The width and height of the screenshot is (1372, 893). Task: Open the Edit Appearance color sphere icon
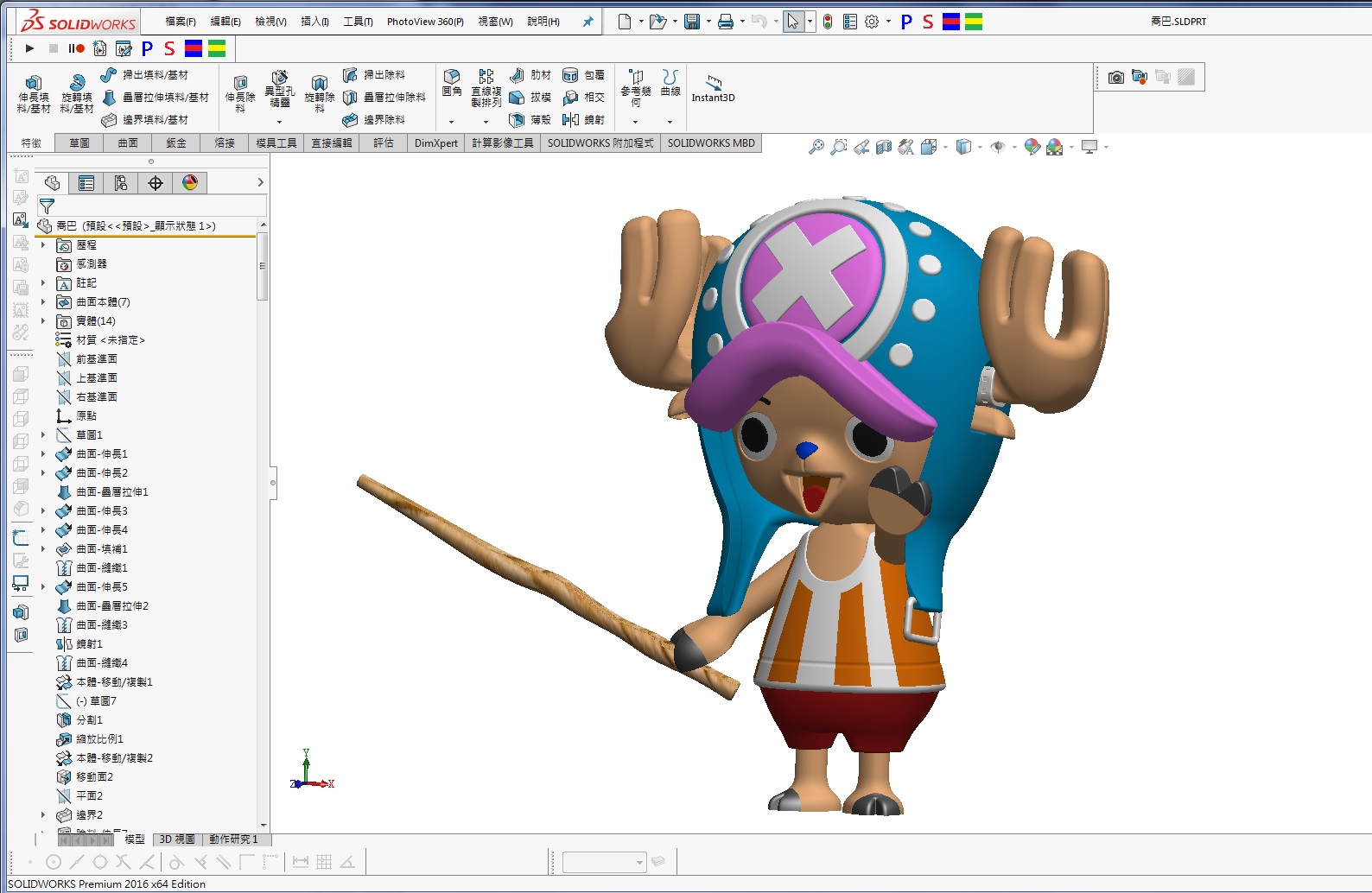pos(1032,148)
